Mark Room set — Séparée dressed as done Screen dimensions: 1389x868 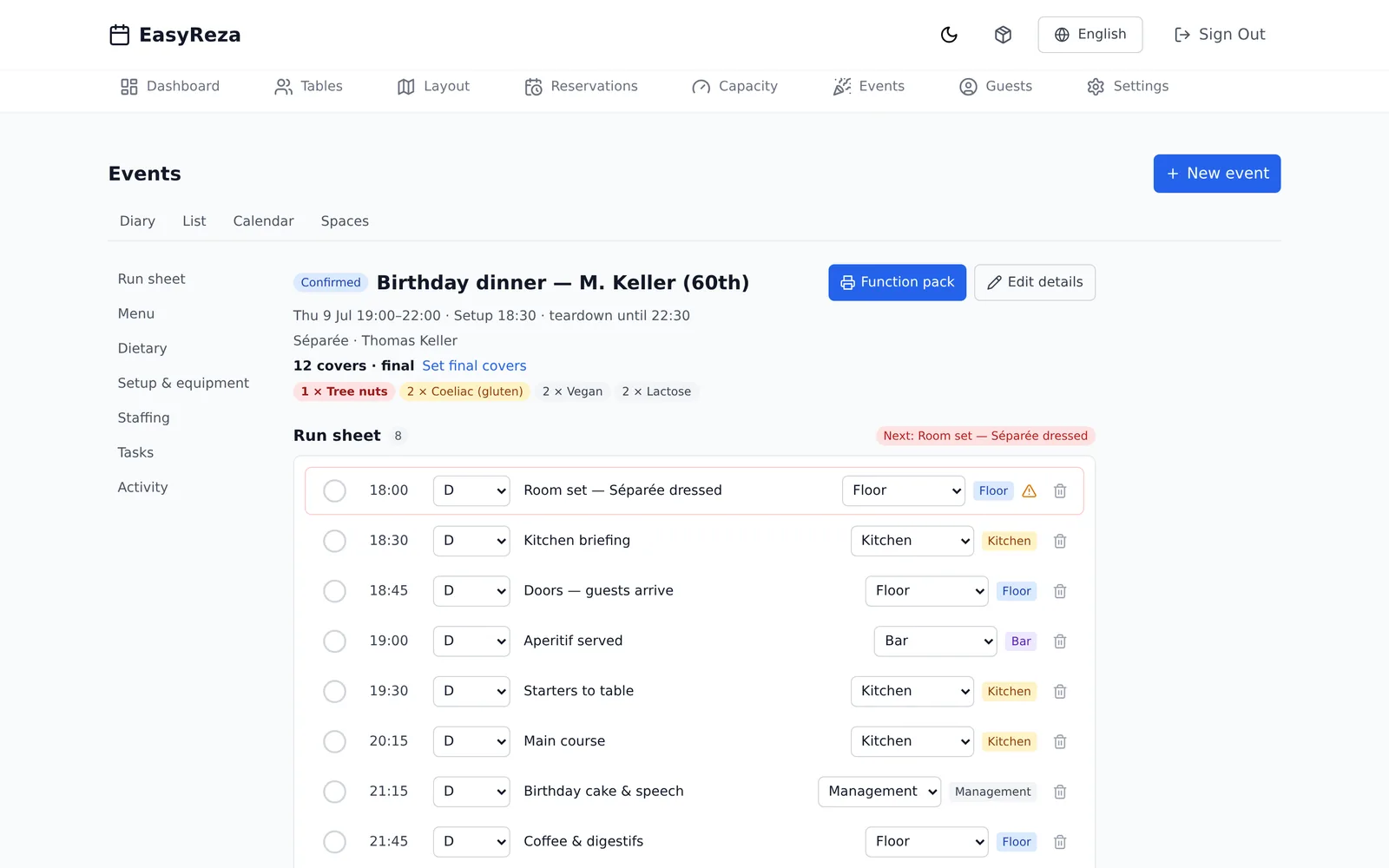click(x=334, y=491)
